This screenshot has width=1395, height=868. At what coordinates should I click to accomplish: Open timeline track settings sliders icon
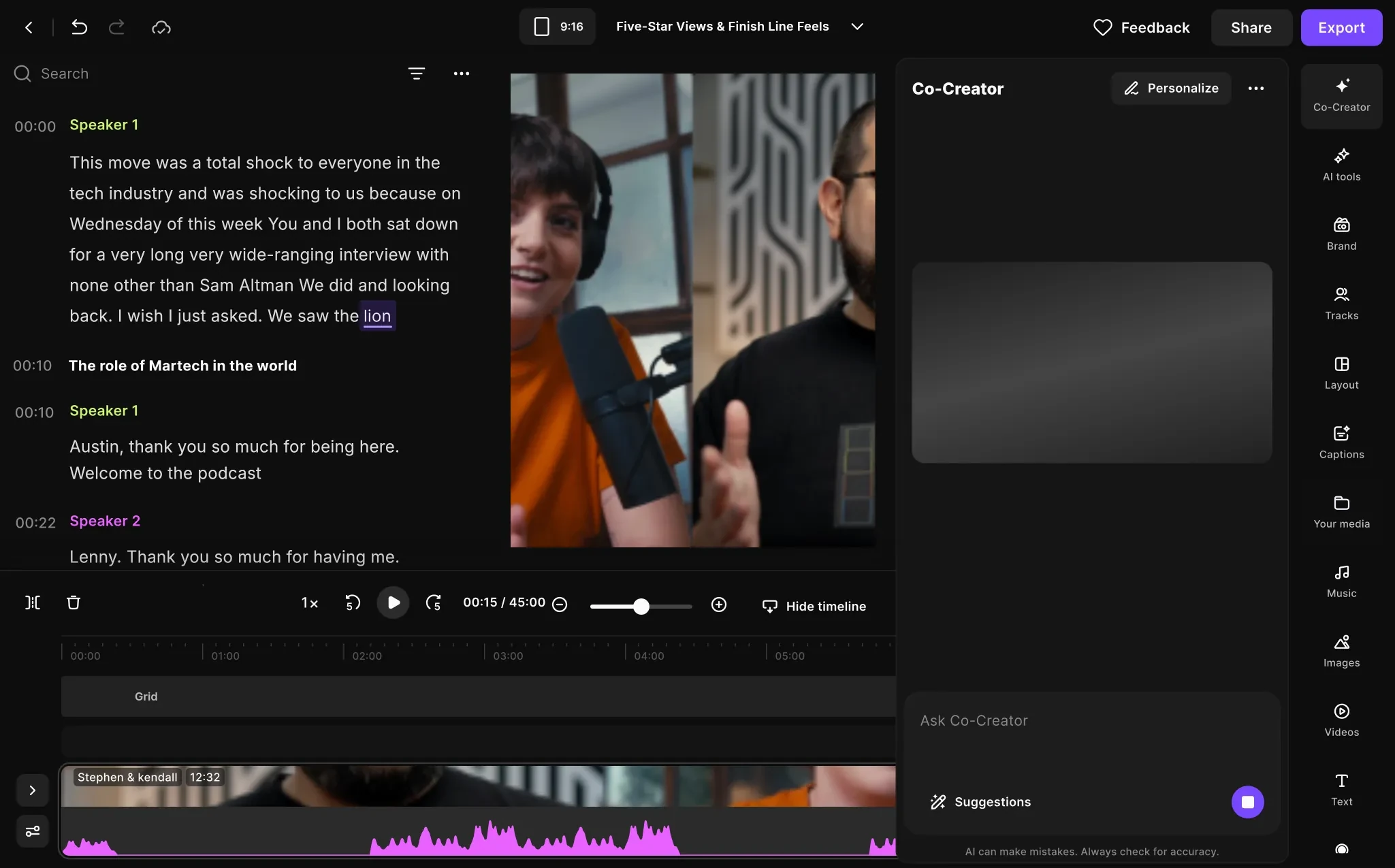pyautogui.click(x=32, y=831)
